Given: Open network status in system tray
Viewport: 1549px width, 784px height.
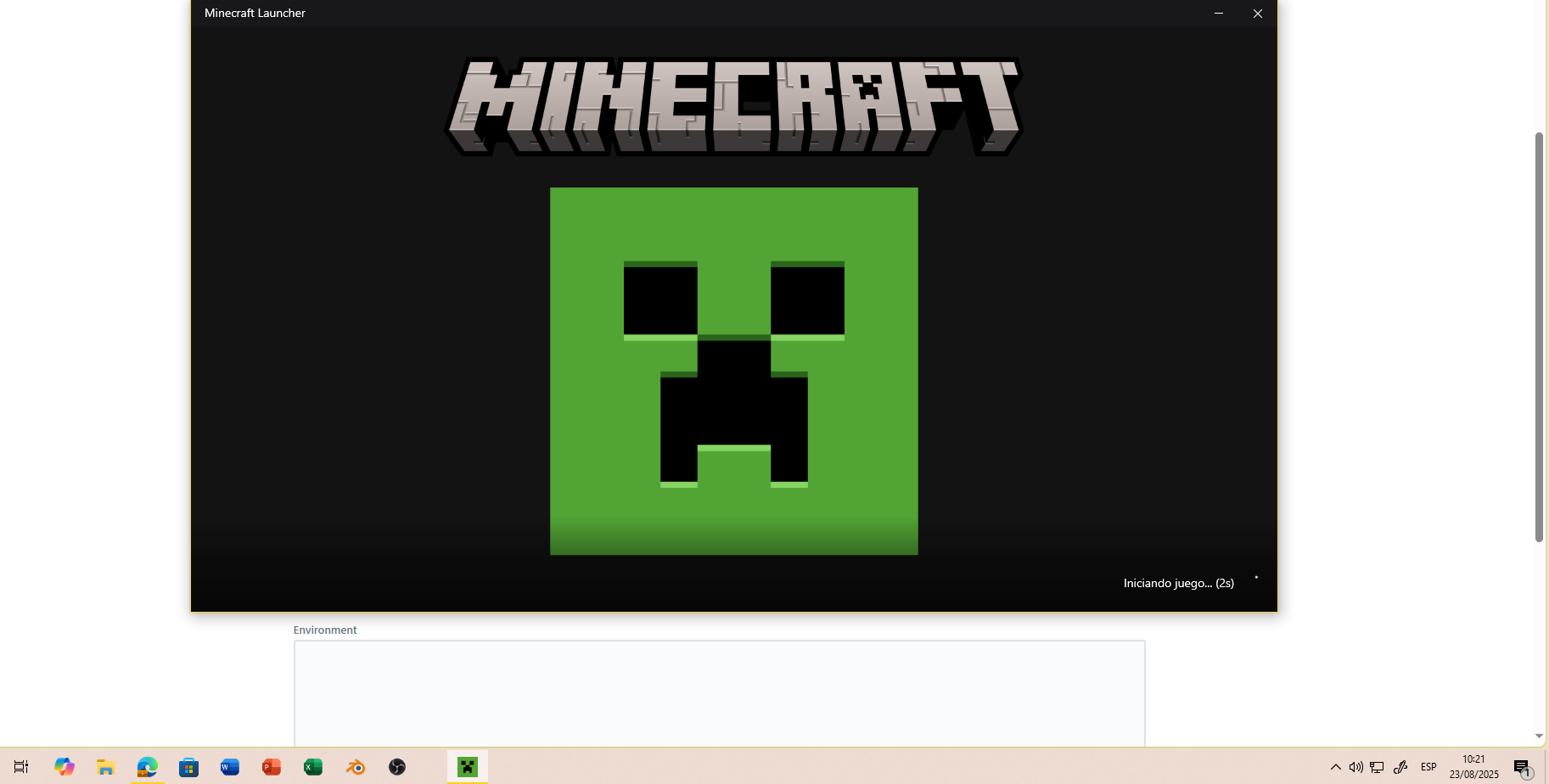Looking at the screenshot, I should pos(1377,767).
